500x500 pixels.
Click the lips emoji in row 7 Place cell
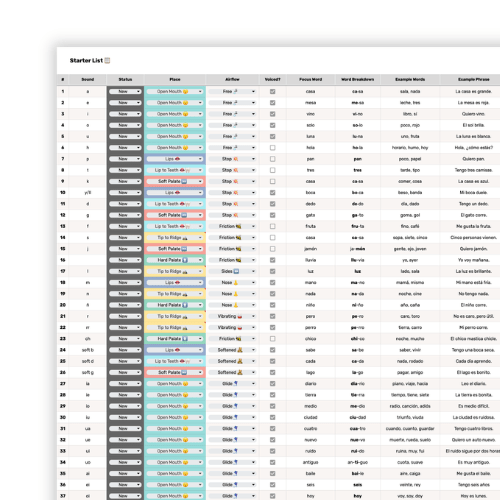pos(177,159)
